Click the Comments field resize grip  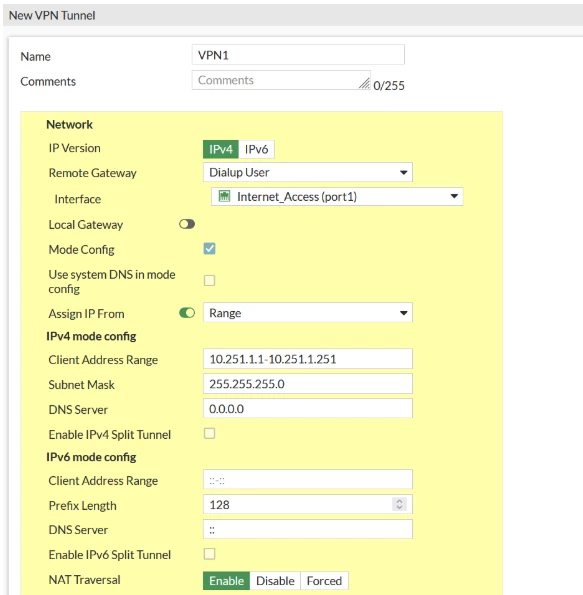tap(364, 83)
